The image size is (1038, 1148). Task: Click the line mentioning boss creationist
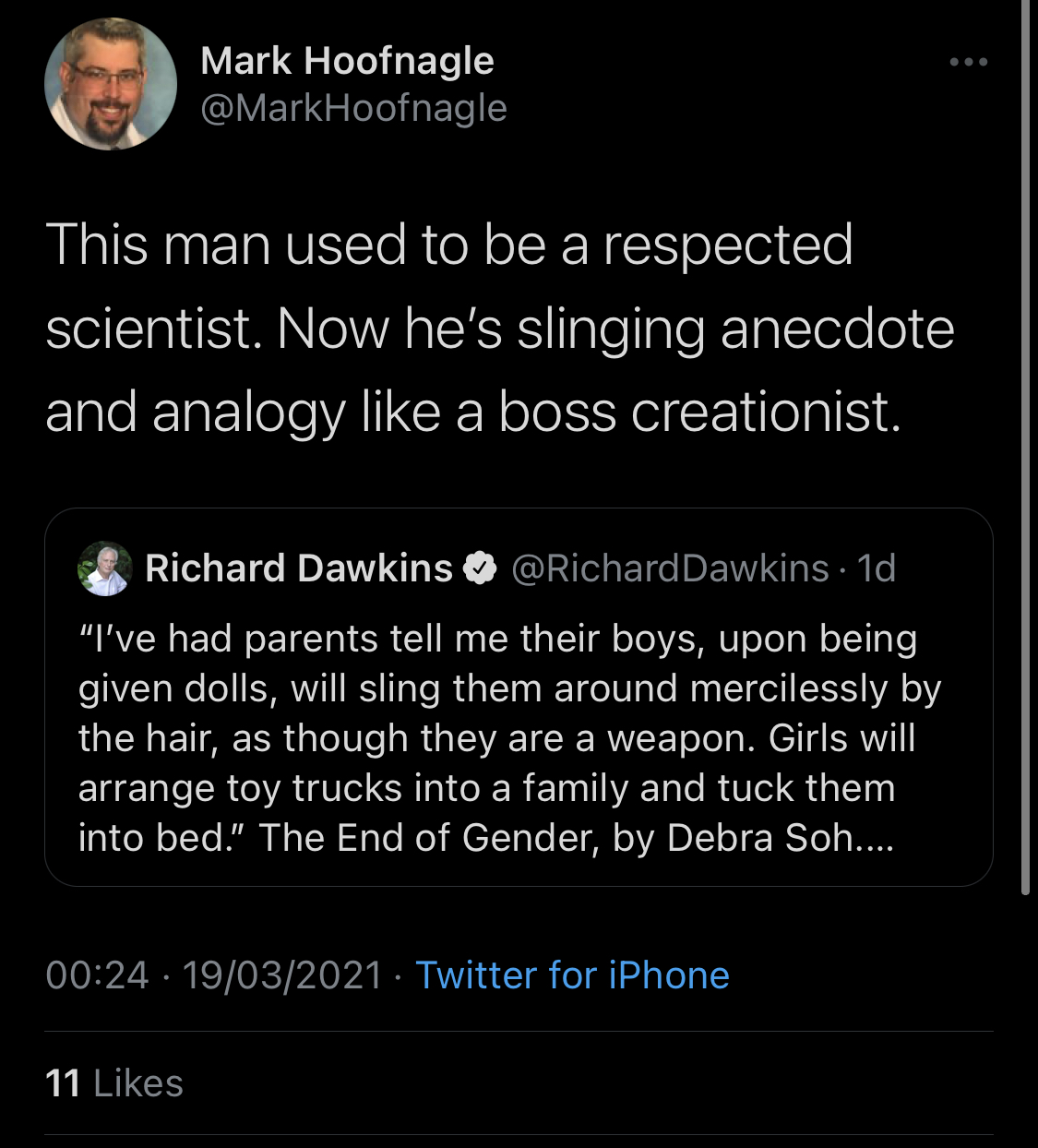tap(472, 412)
